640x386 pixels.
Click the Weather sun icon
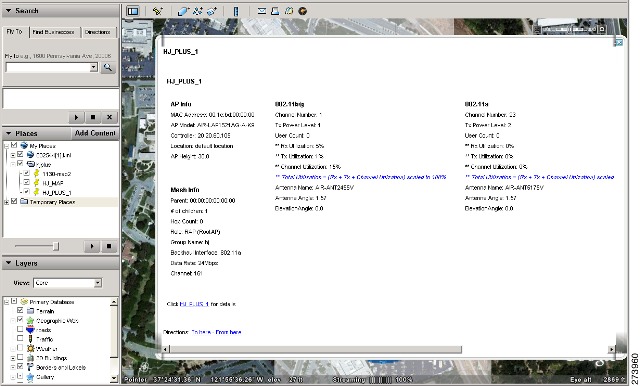pyautogui.click(x=30, y=348)
